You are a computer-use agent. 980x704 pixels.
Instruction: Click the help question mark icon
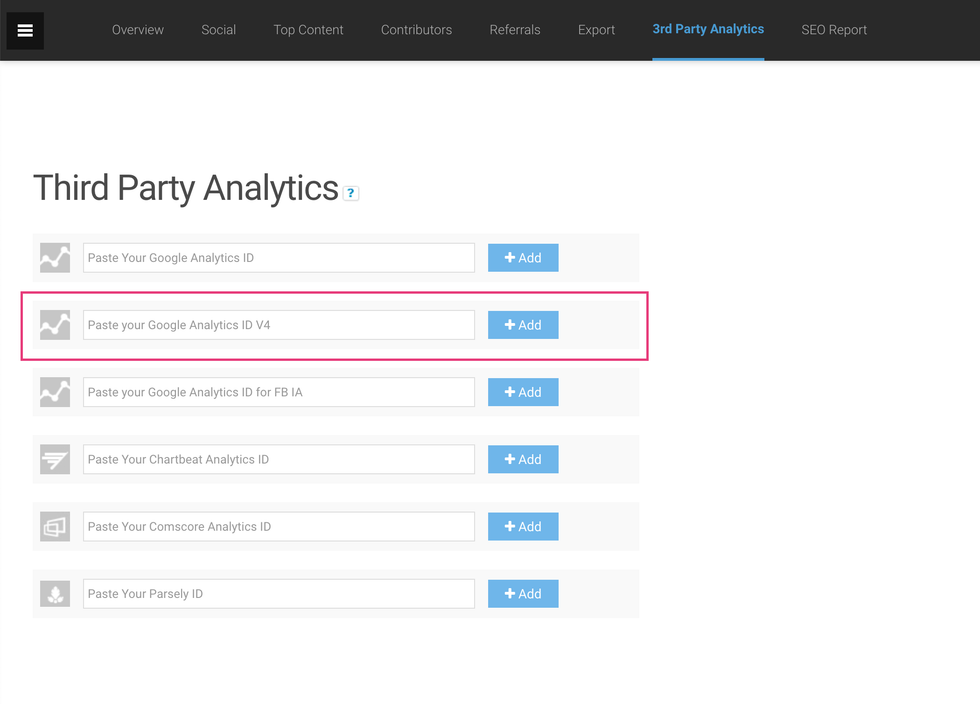[351, 193]
